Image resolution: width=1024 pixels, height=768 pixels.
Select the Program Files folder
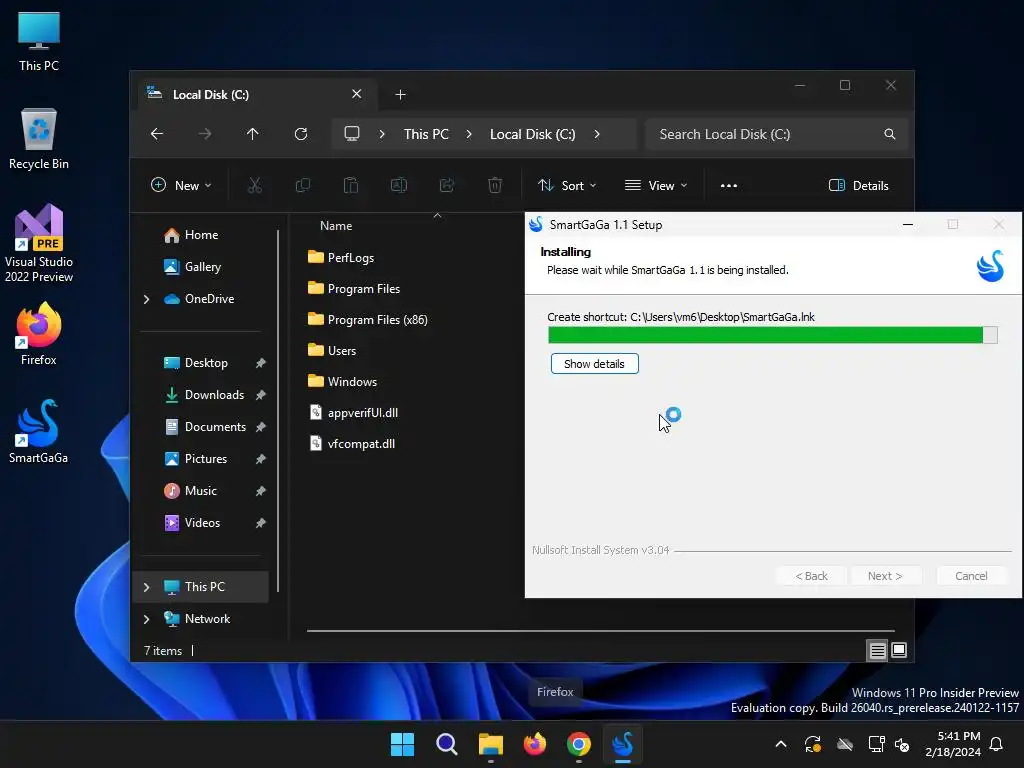(353, 289)
